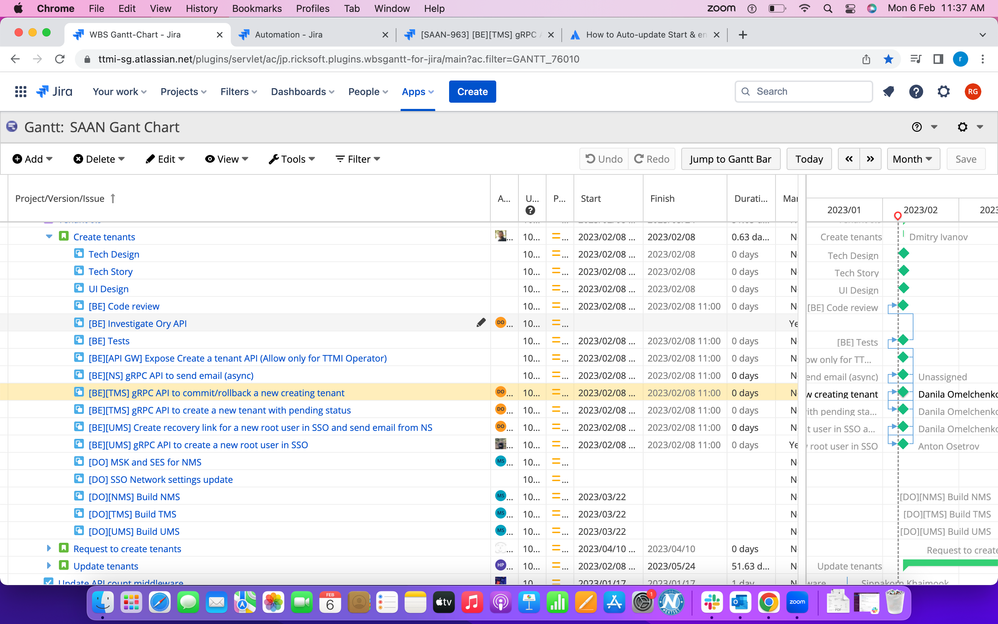Open the Apps menu in Jira navigation
This screenshot has width=998, height=624.
point(417,91)
